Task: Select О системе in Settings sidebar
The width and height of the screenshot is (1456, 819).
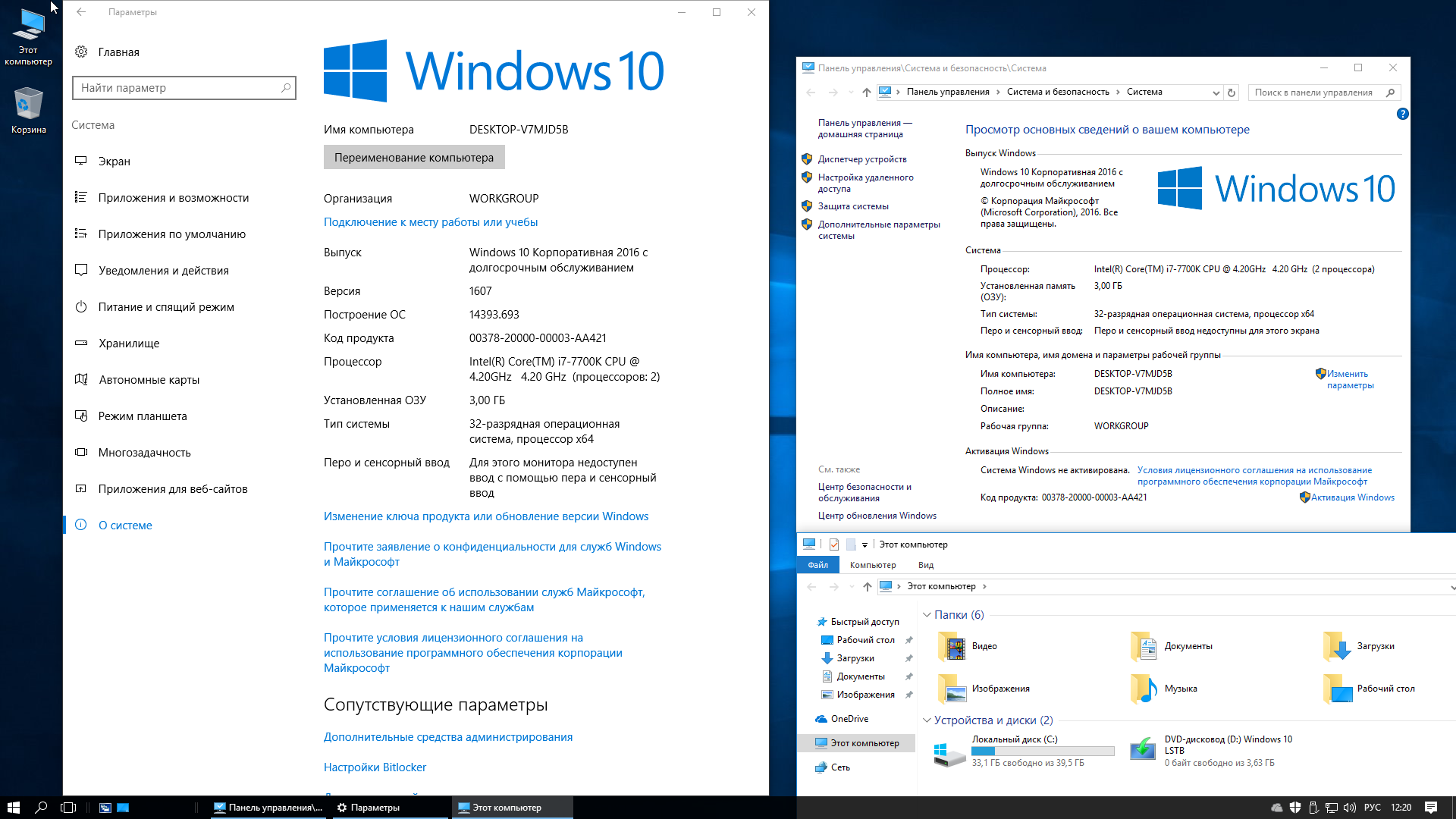Action: coord(125,526)
